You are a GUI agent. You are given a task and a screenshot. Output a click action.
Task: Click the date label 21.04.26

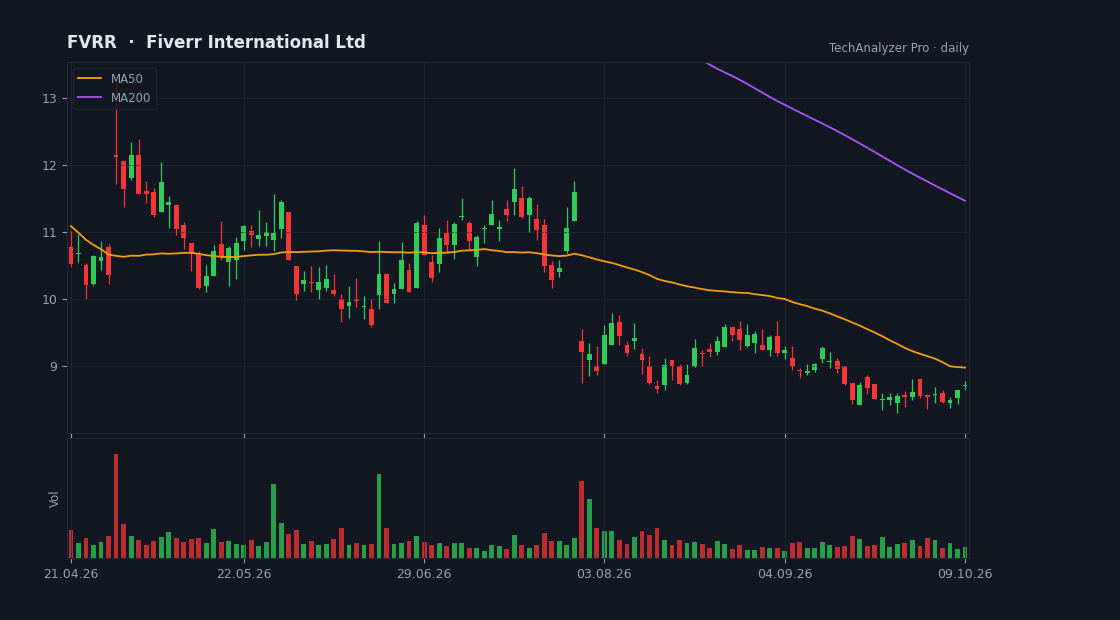[x=71, y=574]
